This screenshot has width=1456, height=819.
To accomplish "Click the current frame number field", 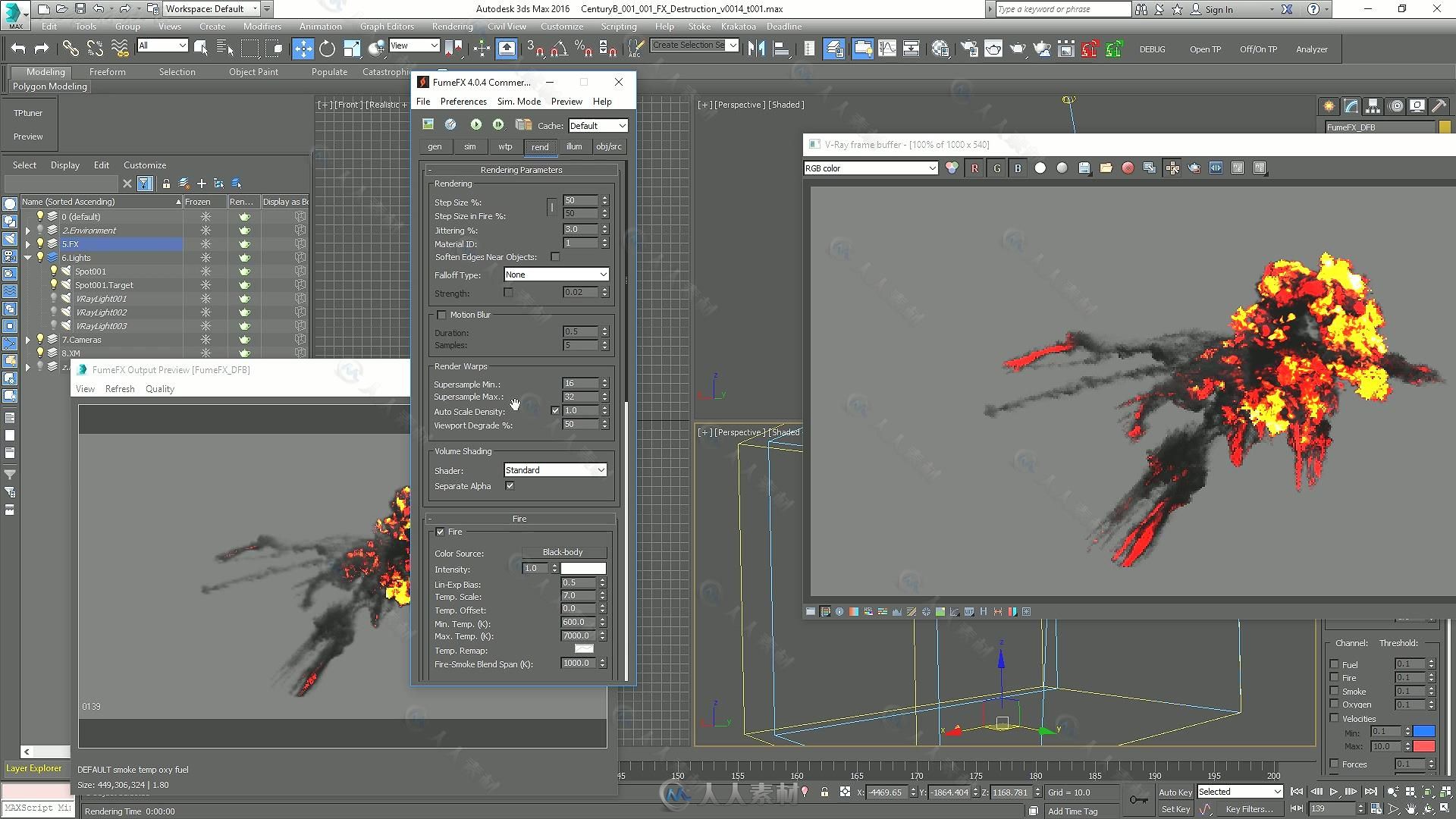I will point(1333,809).
